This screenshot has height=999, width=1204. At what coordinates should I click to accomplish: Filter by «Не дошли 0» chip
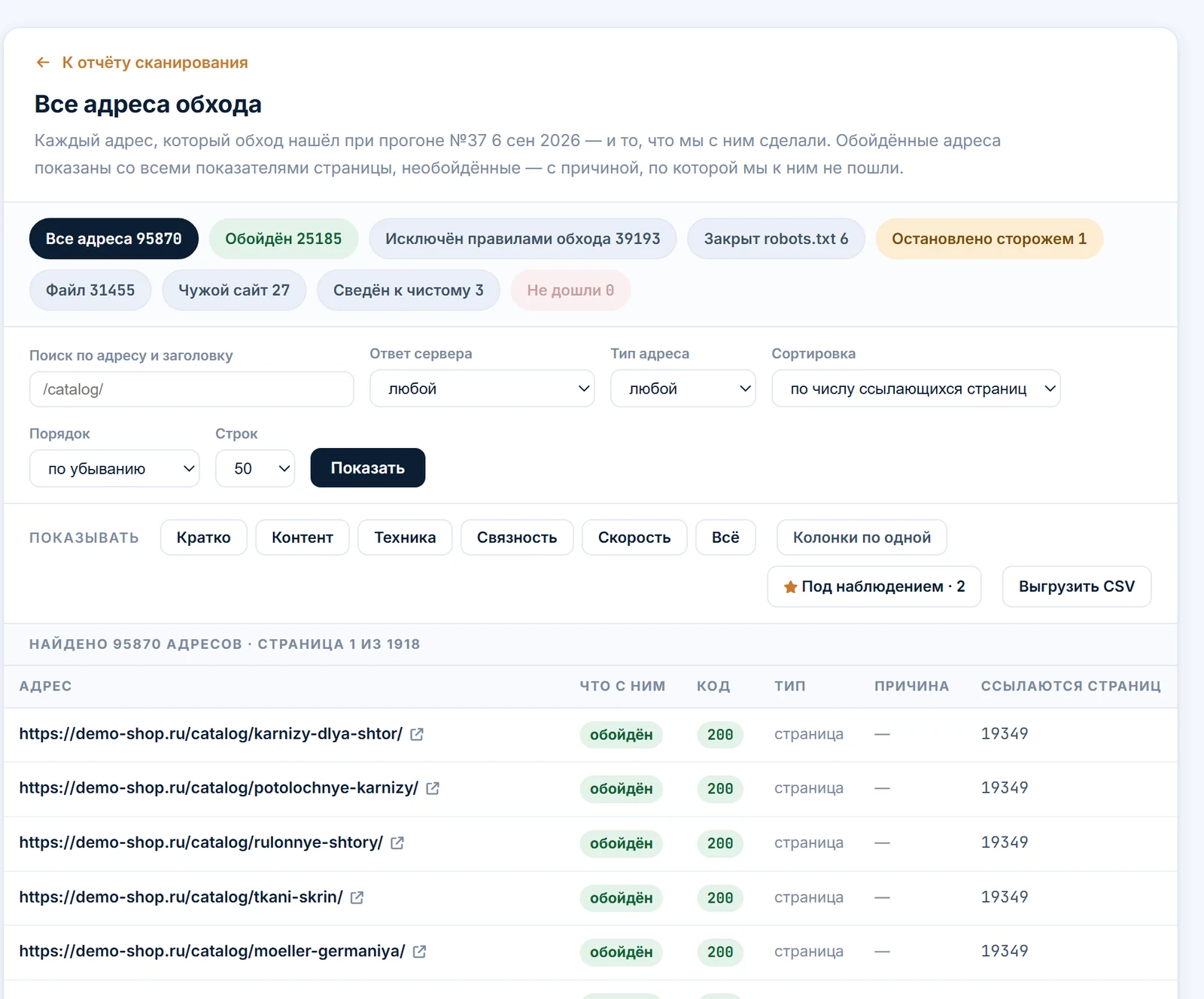point(570,290)
